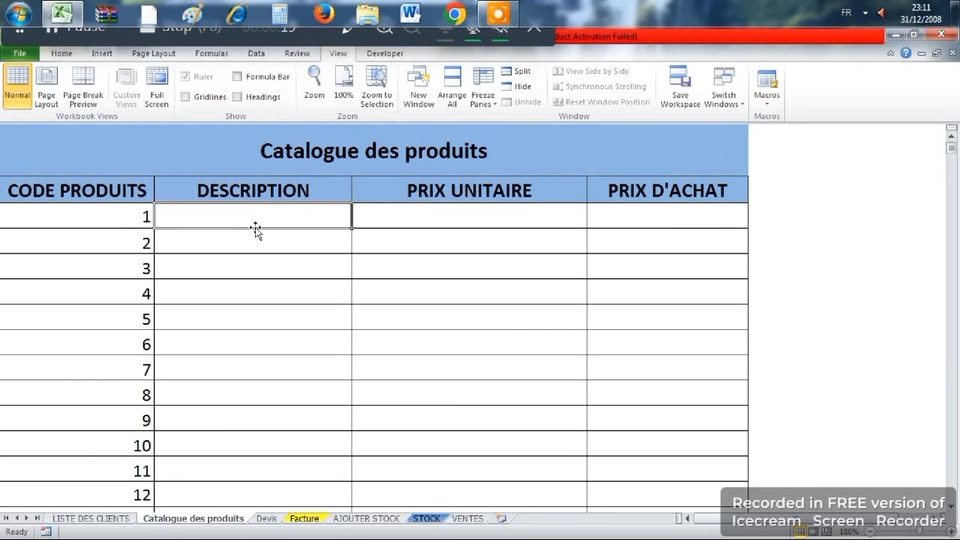
Task: Click the Catalogue des produits title
Action: (x=373, y=151)
